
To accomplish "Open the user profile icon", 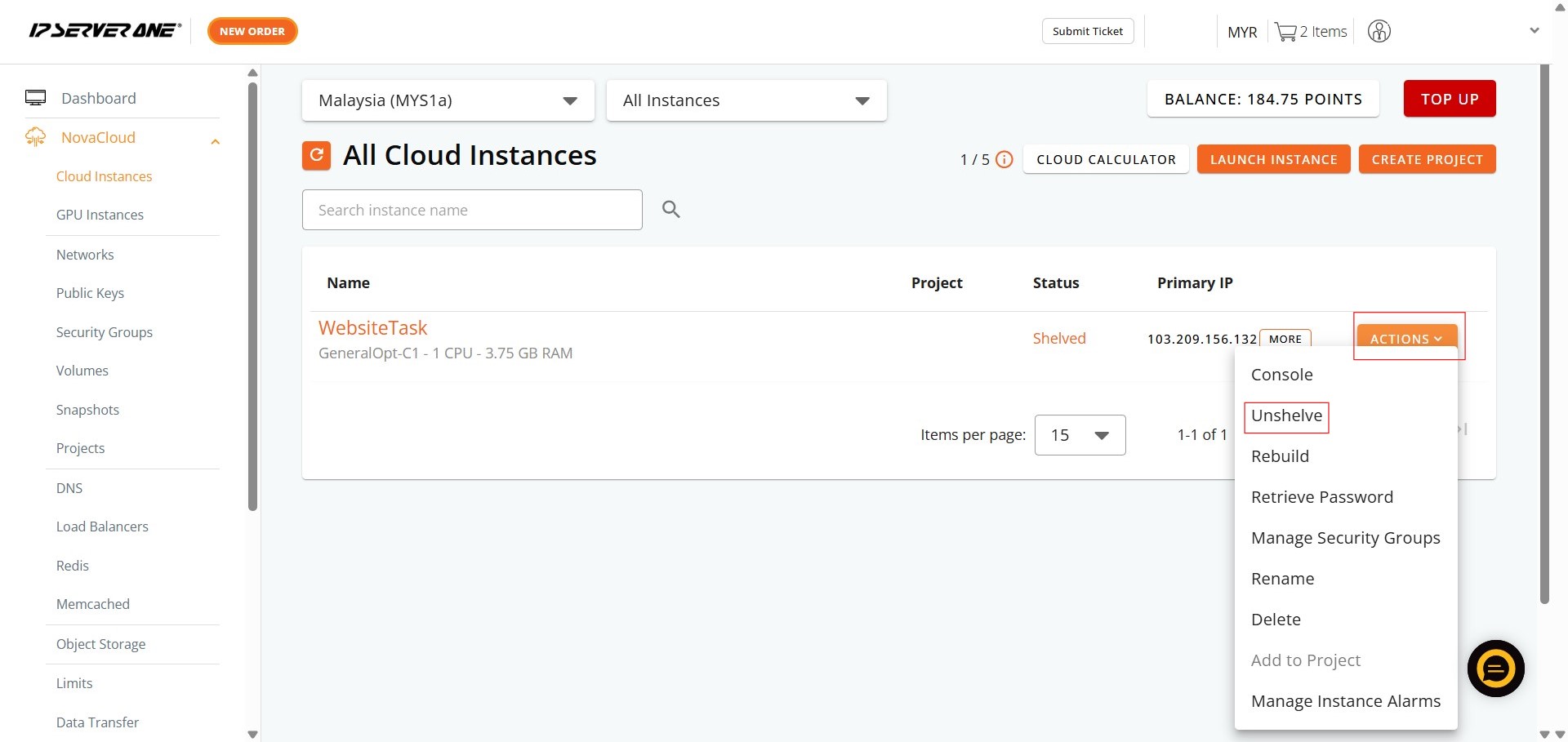I will [1379, 32].
